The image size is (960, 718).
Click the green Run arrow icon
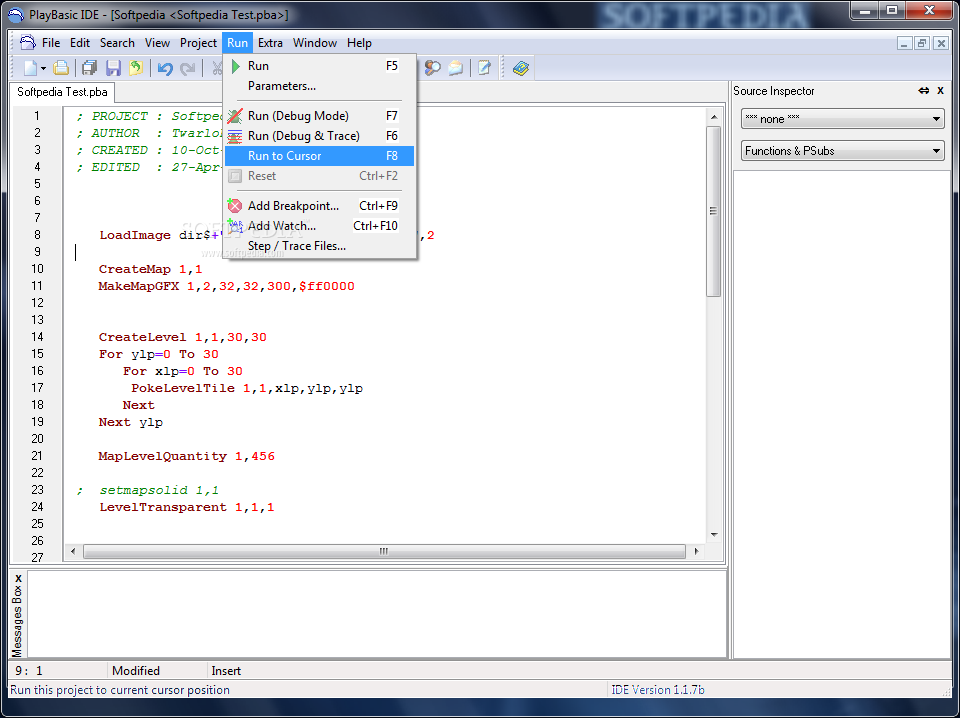coord(236,65)
